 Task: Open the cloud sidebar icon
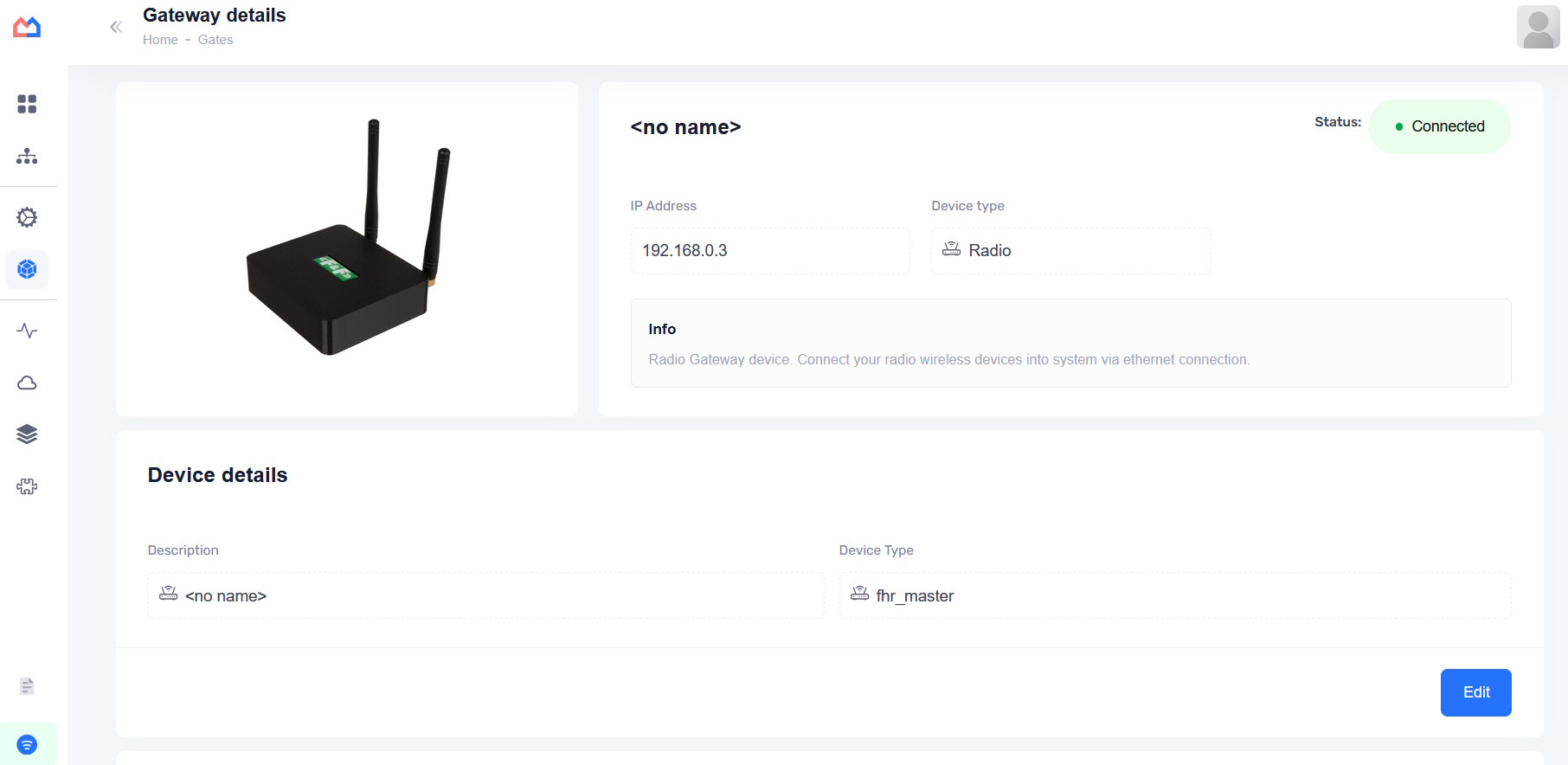27,382
